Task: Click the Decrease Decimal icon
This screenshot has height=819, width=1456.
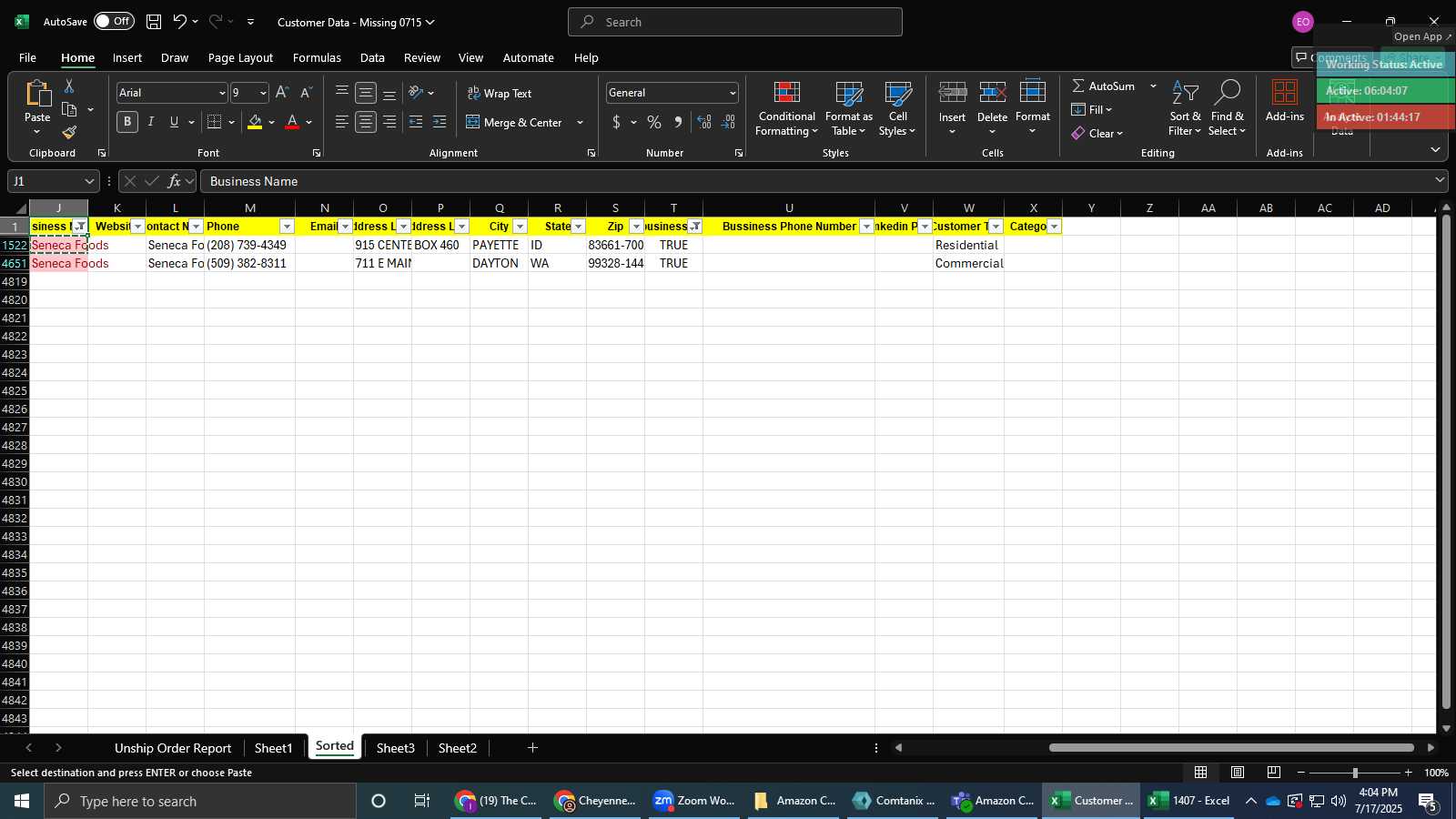Action: tap(728, 122)
